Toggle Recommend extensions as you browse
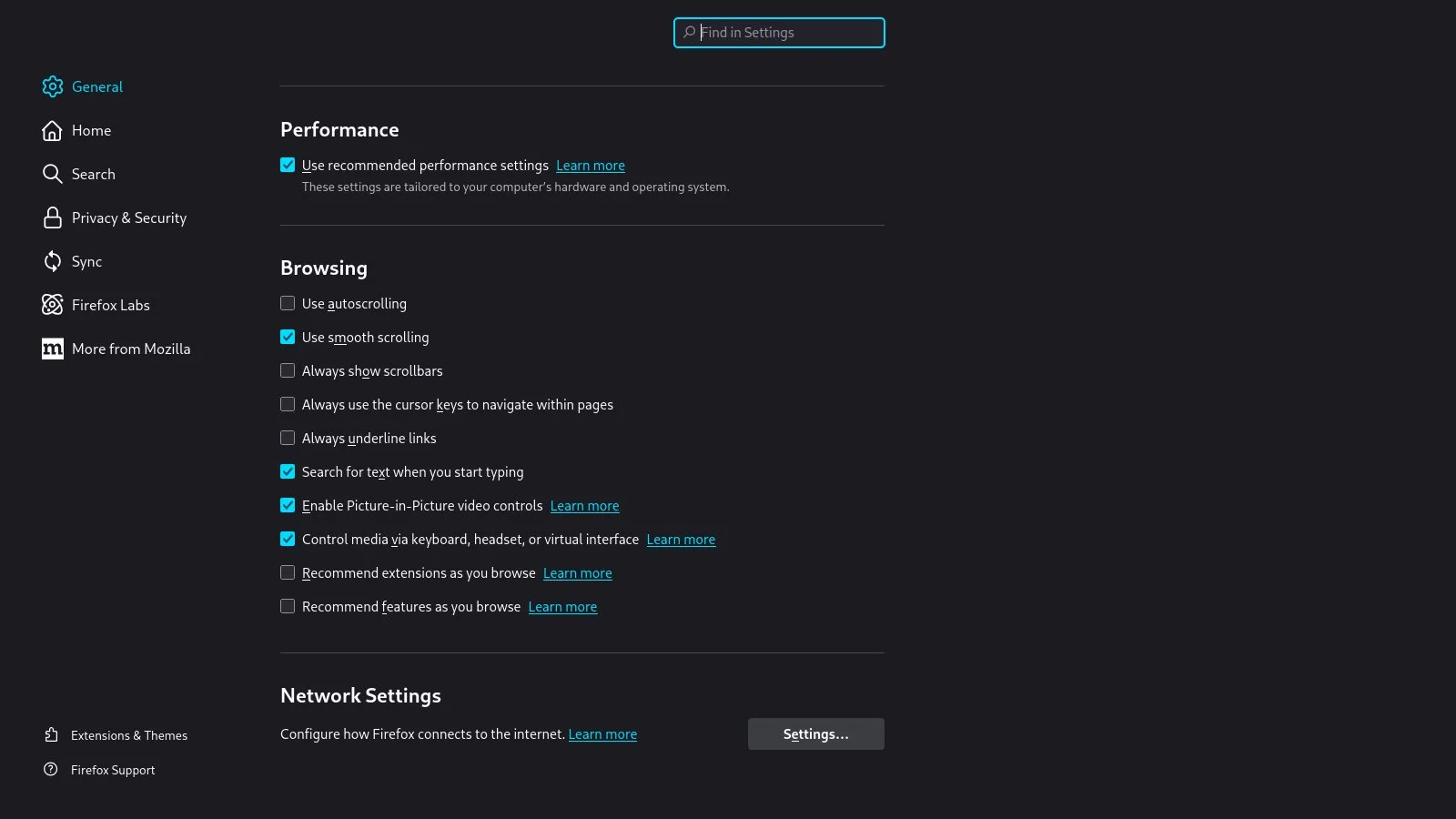The image size is (1456, 819). [x=288, y=572]
